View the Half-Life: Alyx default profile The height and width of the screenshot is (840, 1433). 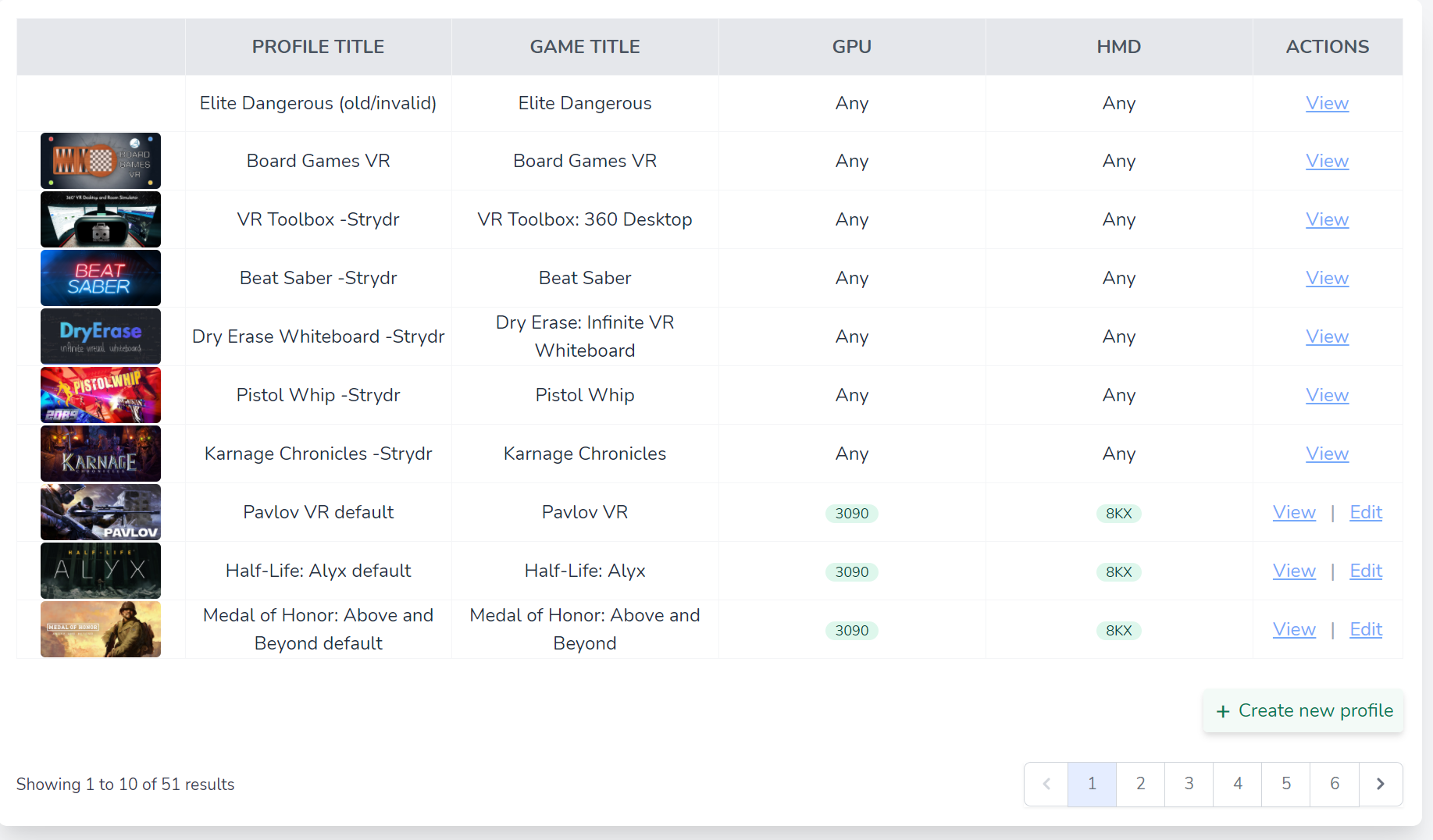(x=1294, y=571)
